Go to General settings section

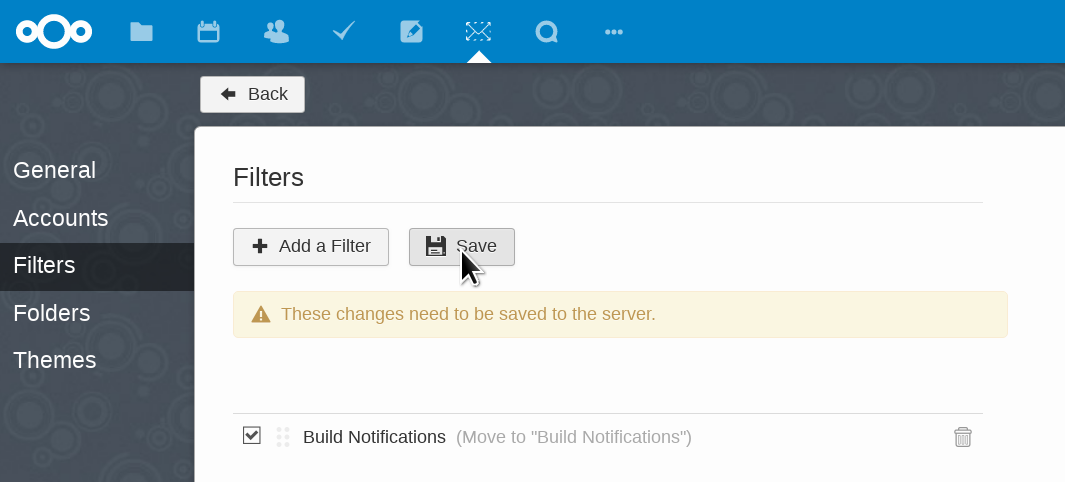point(55,170)
